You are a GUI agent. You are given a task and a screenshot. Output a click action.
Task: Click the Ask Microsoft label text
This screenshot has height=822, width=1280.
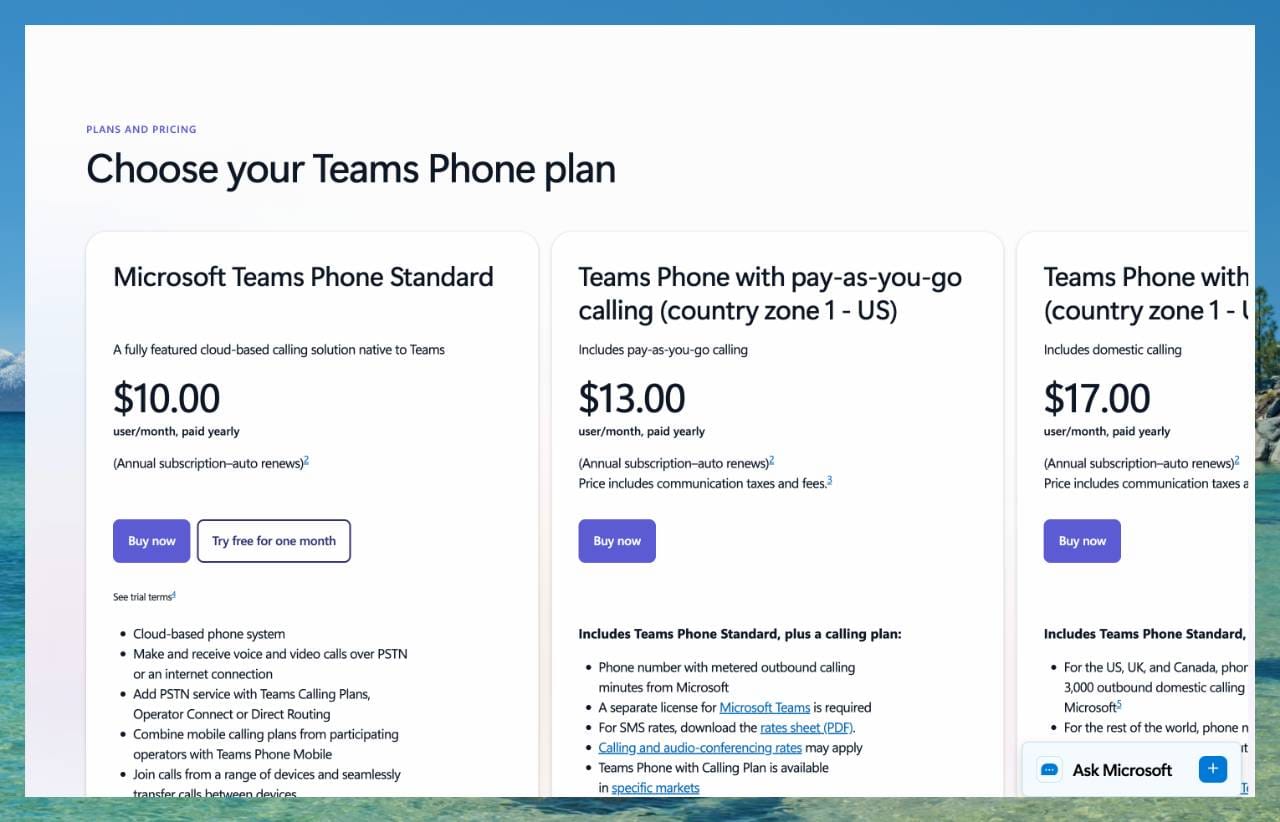[x=1122, y=770]
